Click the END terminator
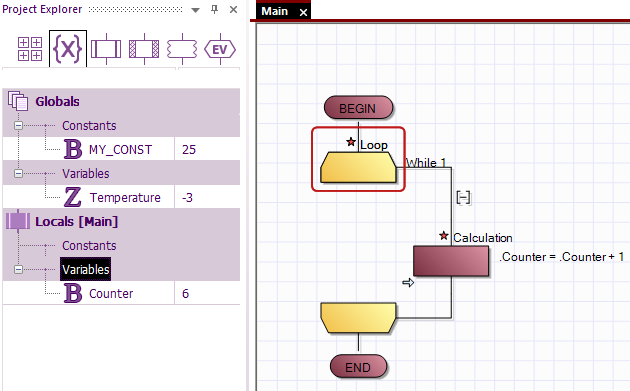 [358, 366]
